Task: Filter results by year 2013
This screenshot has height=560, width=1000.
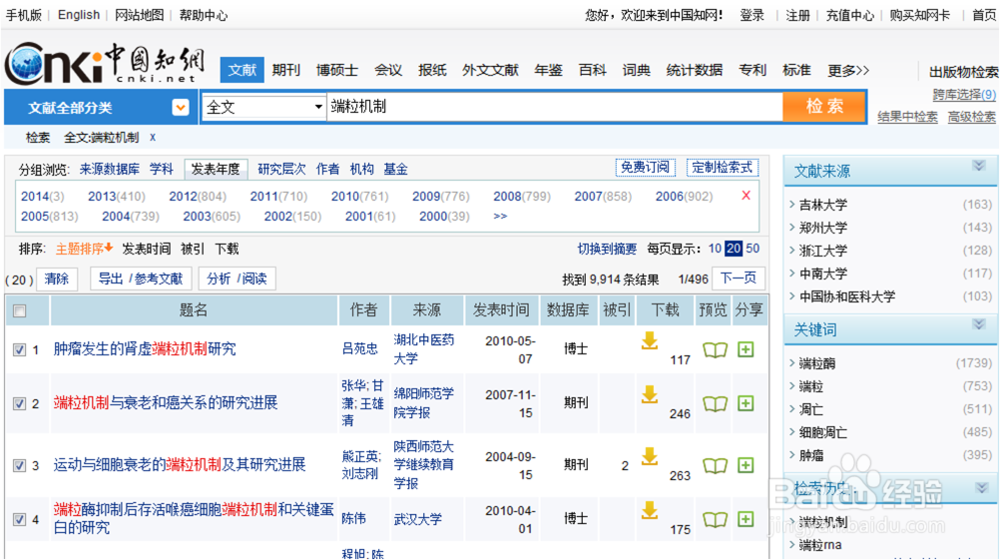Action: click(x=116, y=196)
